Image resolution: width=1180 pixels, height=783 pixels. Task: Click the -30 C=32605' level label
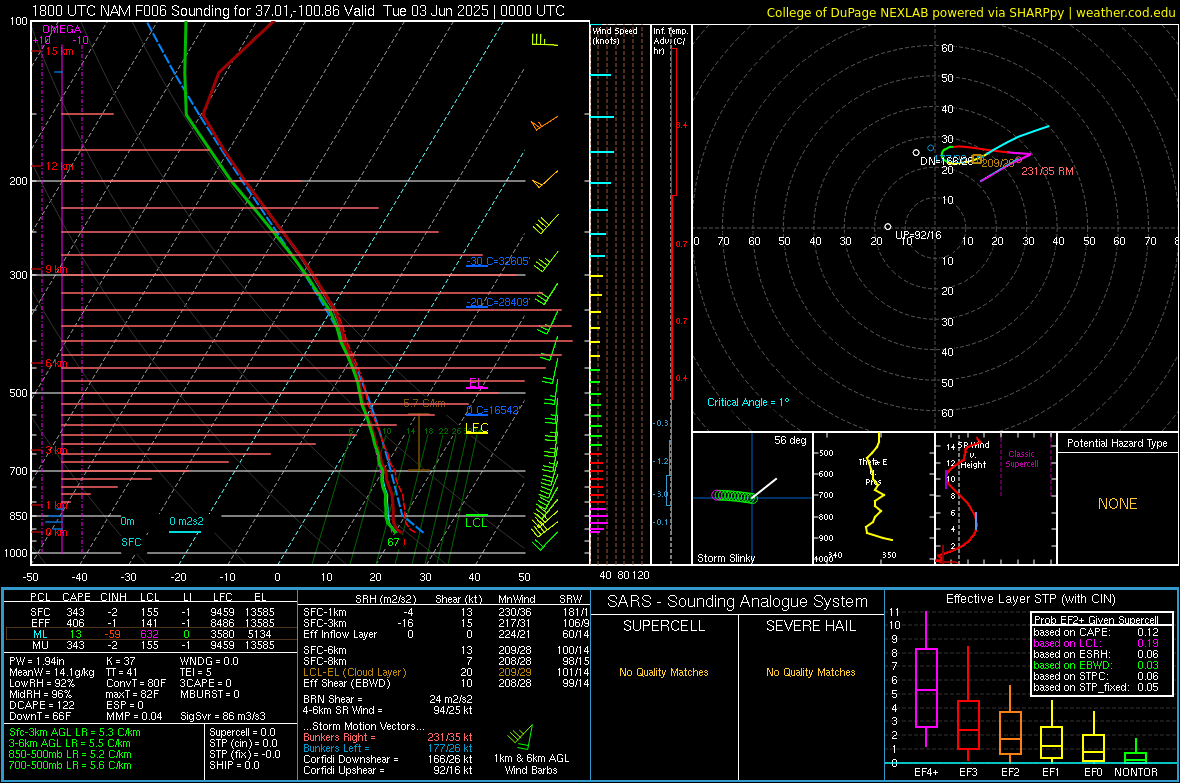pyautogui.click(x=498, y=261)
